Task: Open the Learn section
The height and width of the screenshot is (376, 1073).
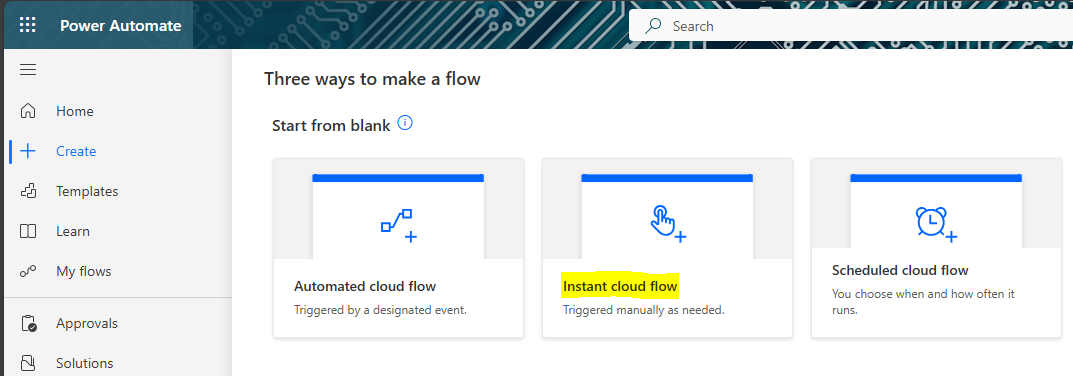Action: point(73,231)
